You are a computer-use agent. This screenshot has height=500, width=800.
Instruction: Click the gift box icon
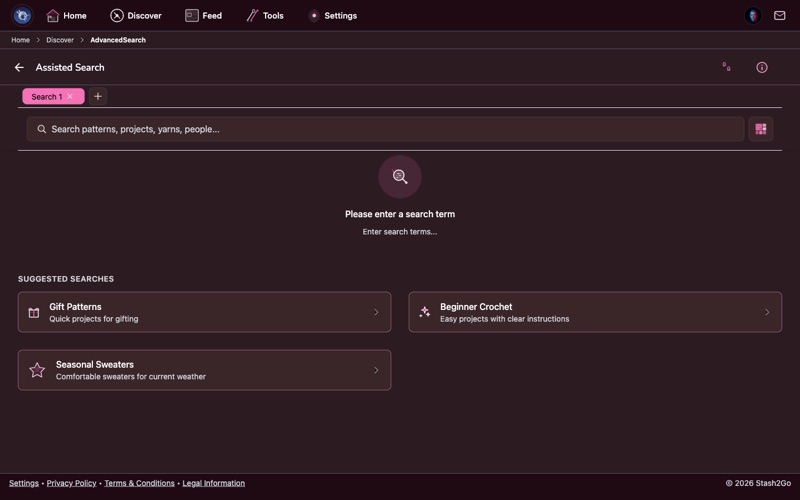[x=34, y=312]
